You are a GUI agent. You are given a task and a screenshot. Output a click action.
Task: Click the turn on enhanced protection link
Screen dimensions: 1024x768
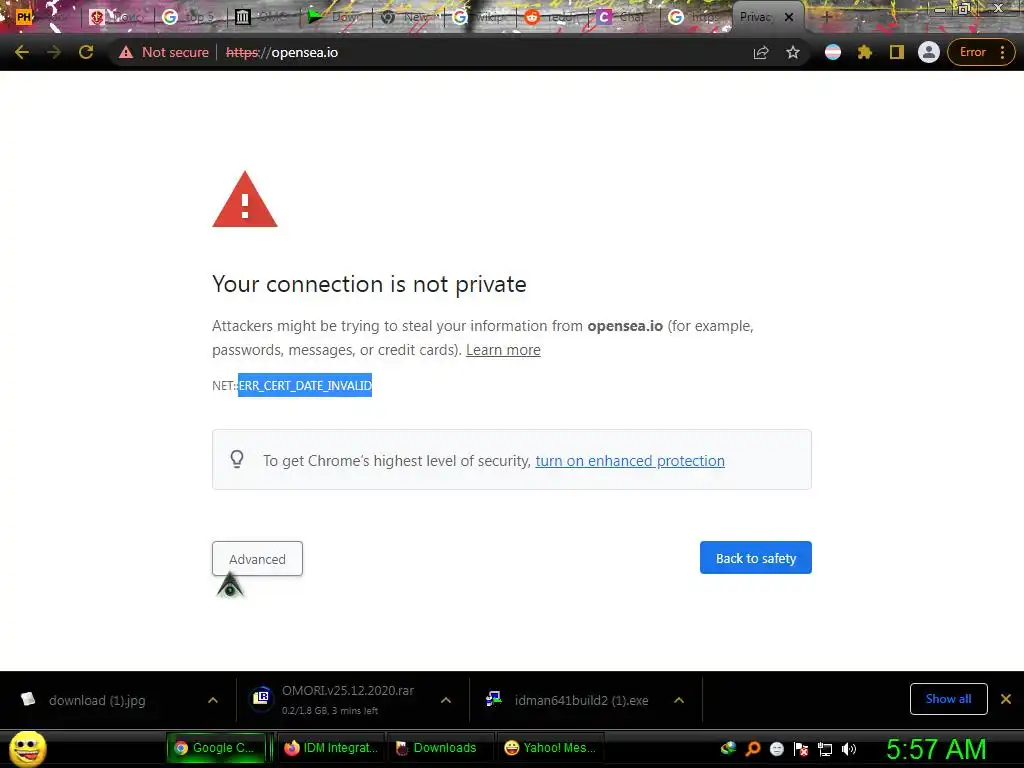click(x=630, y=461)
